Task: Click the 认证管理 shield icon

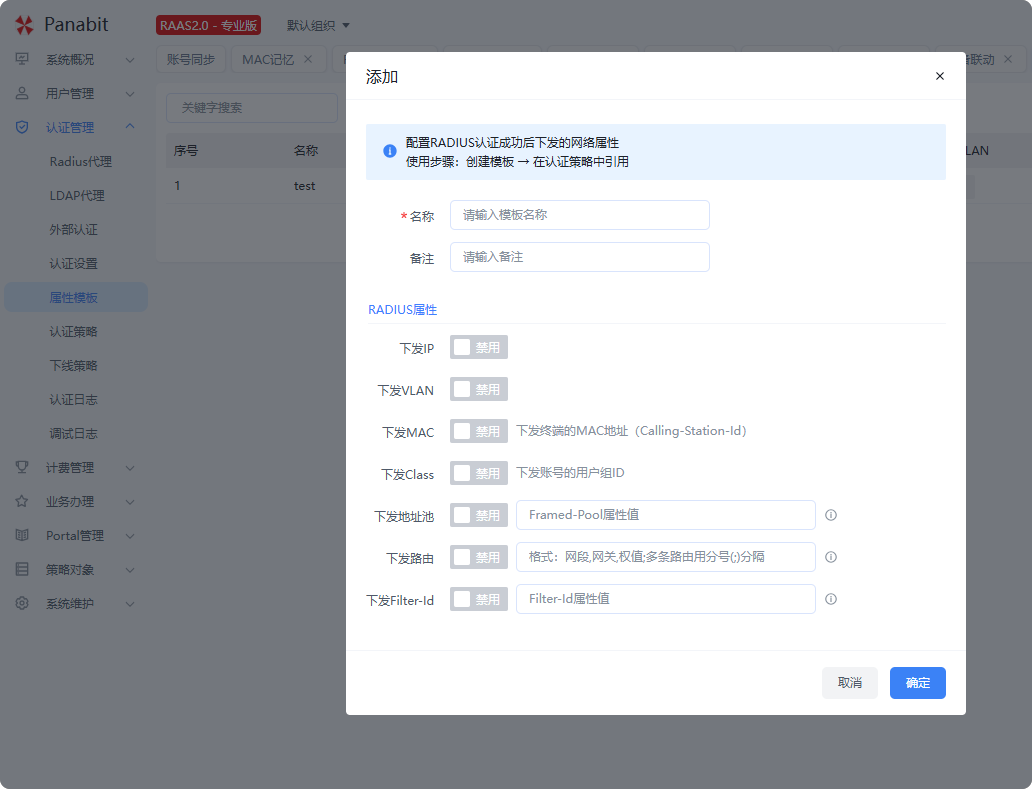Action: tap(22, 127)
